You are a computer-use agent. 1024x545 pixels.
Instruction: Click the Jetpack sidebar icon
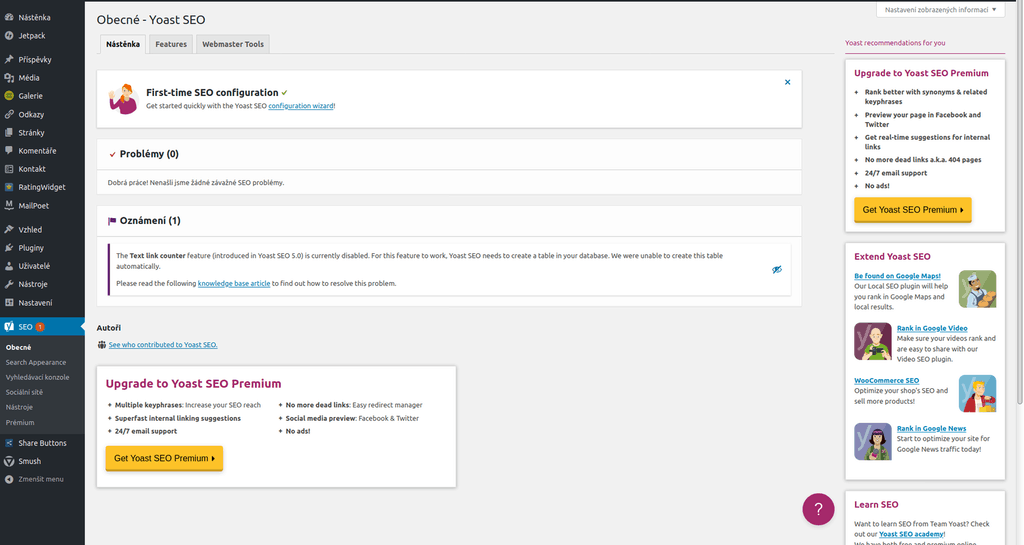(x=9, y=36)
